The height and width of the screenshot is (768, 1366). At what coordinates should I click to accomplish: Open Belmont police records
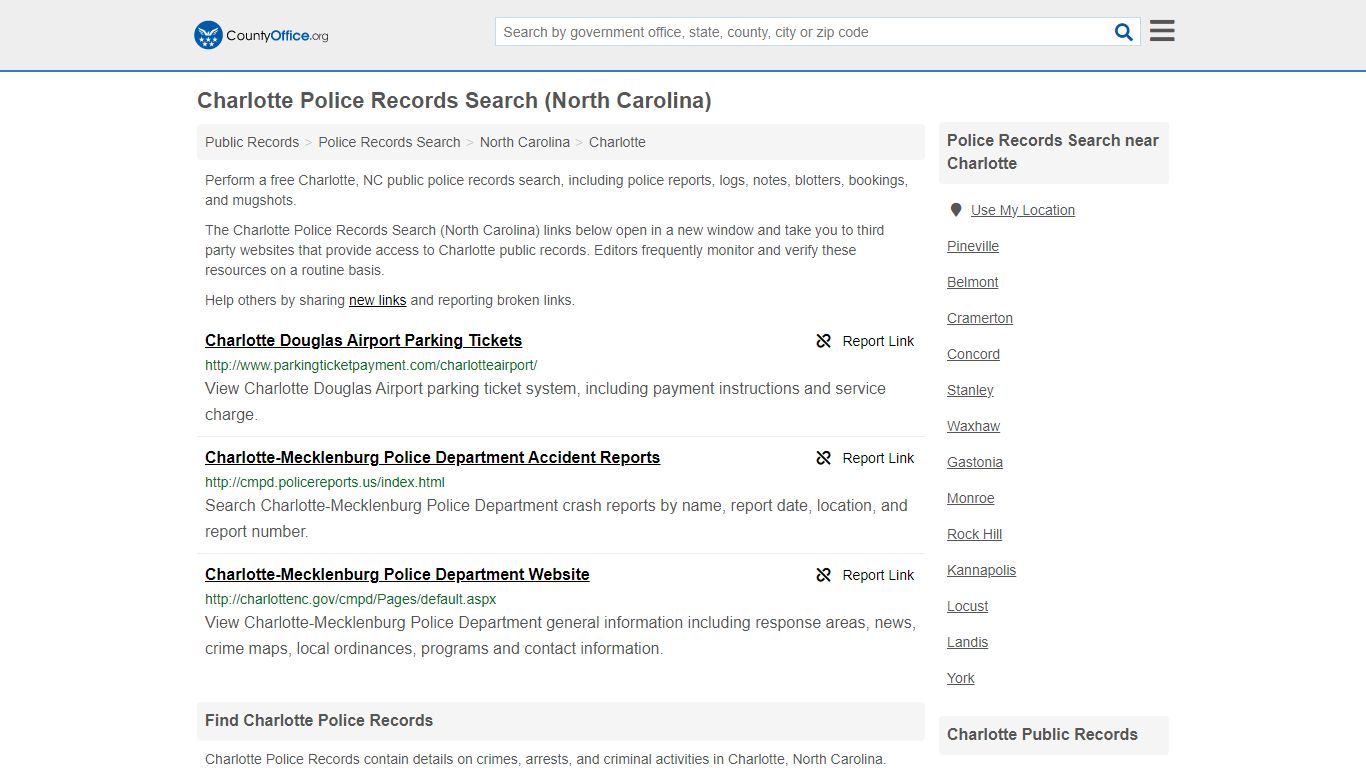click(972, 282)
